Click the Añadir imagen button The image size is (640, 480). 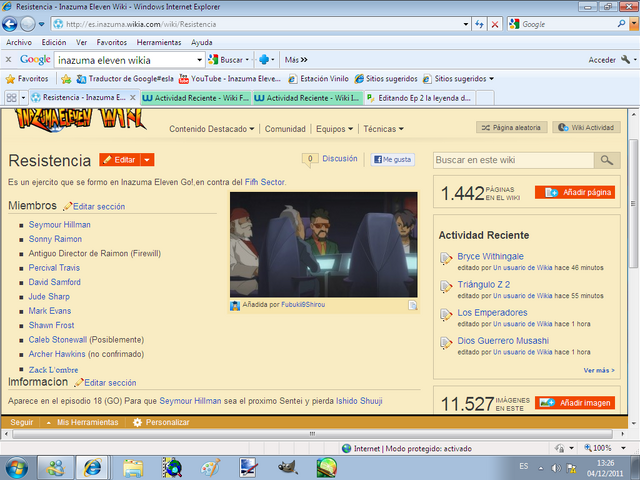575,403
